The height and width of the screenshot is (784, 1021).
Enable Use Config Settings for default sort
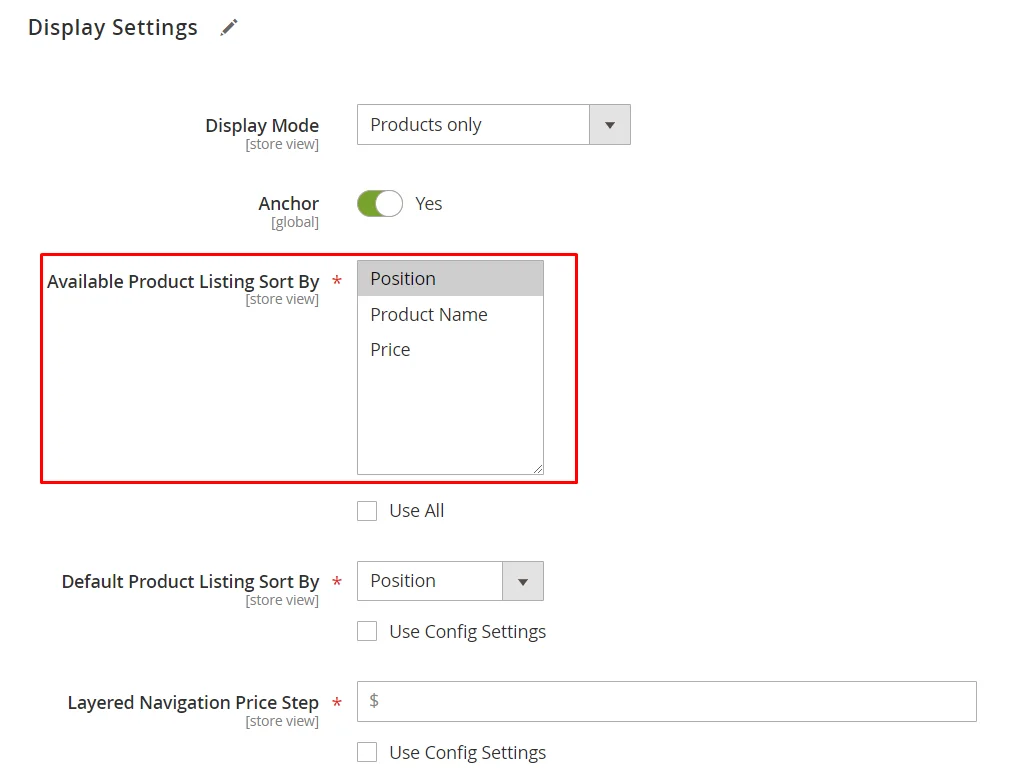(367, 632)
